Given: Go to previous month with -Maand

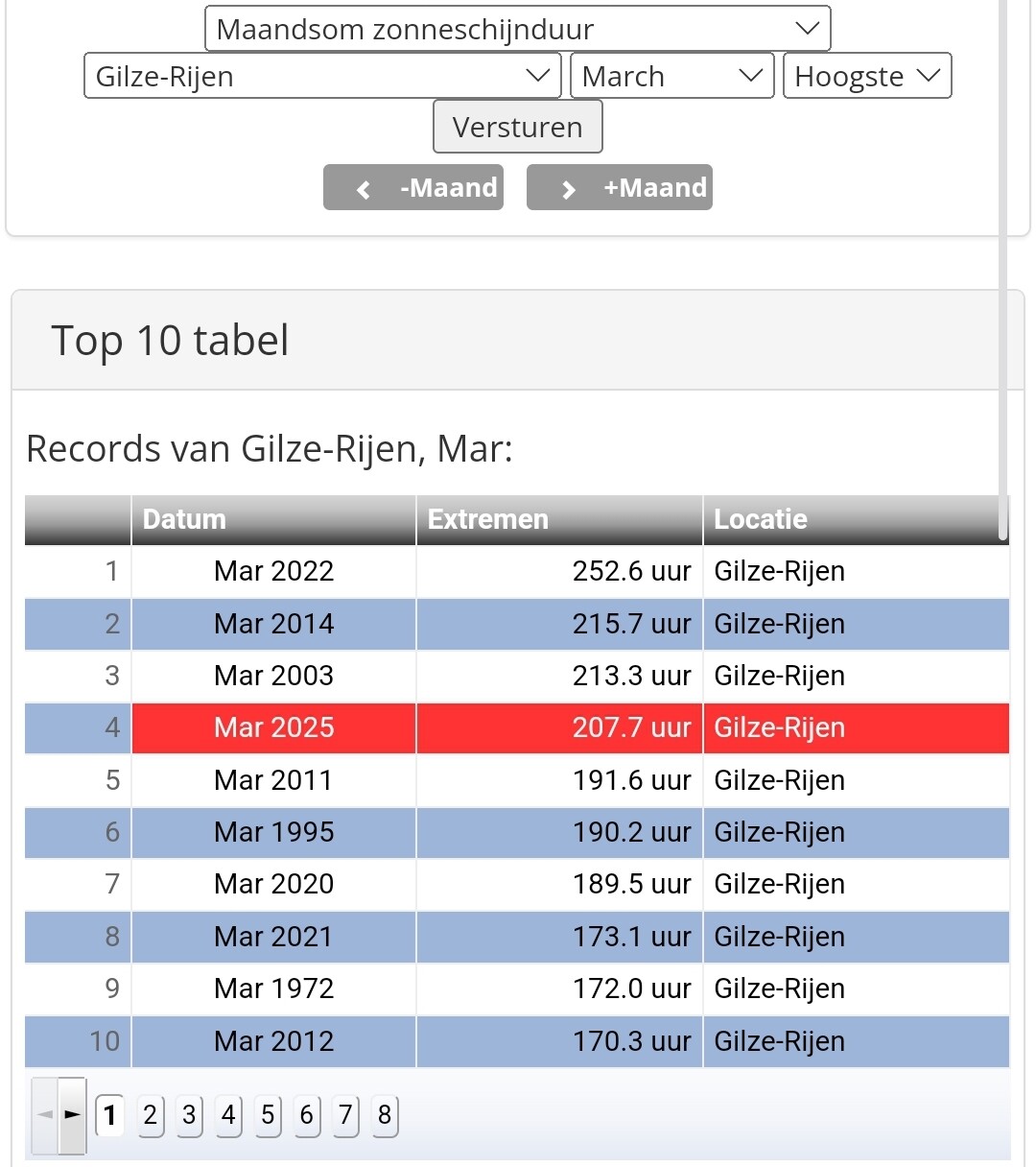Looking at the screenshot, I should tap(413, 187).
